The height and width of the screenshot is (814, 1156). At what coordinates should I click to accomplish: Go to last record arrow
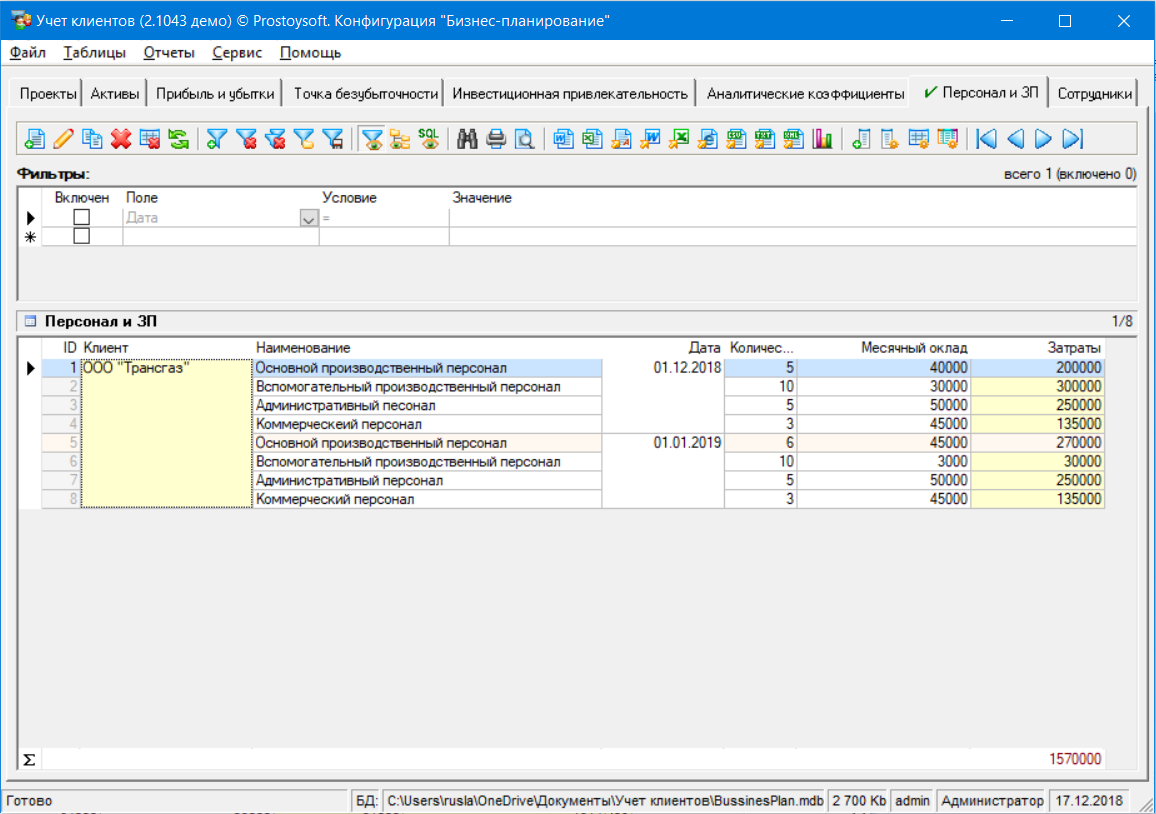1073,139
